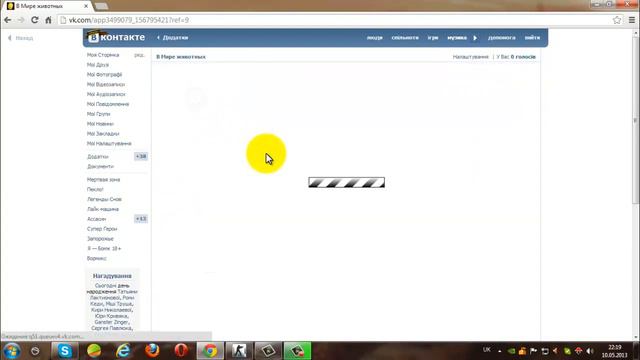The height and width of the screenshot is (360, 640).
Task: Reload the page with the refresh icon
Action: coord(35,20)
